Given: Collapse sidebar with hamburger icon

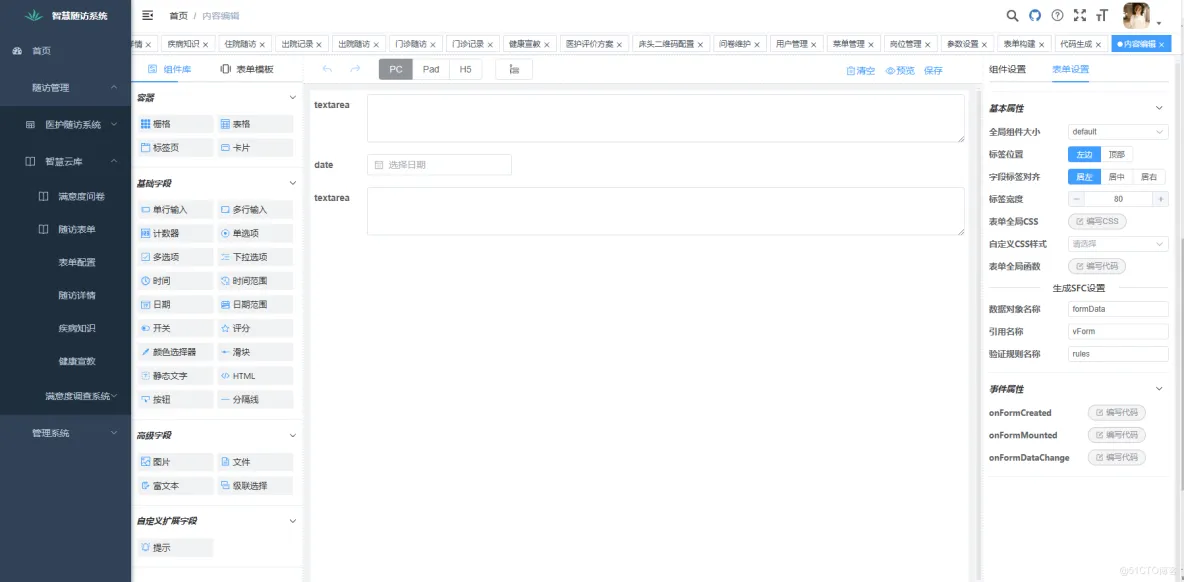Looking at the screenshot, I should click(147, 15).
